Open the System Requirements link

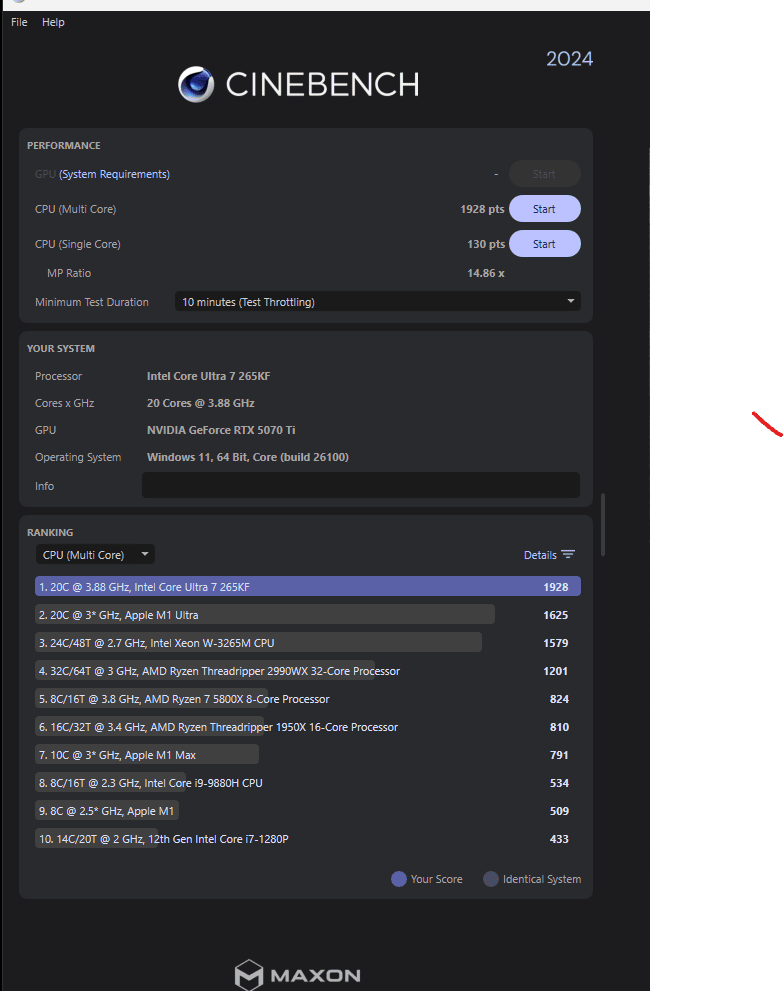click(x=114, y=174)
